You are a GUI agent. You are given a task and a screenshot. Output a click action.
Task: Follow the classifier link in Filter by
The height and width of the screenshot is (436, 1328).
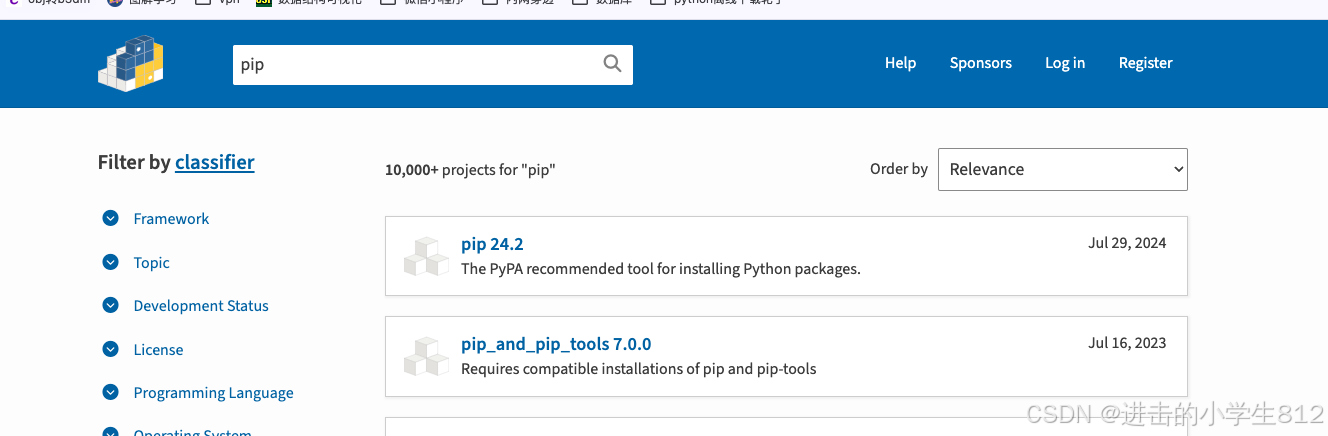[x=214, y=162]
